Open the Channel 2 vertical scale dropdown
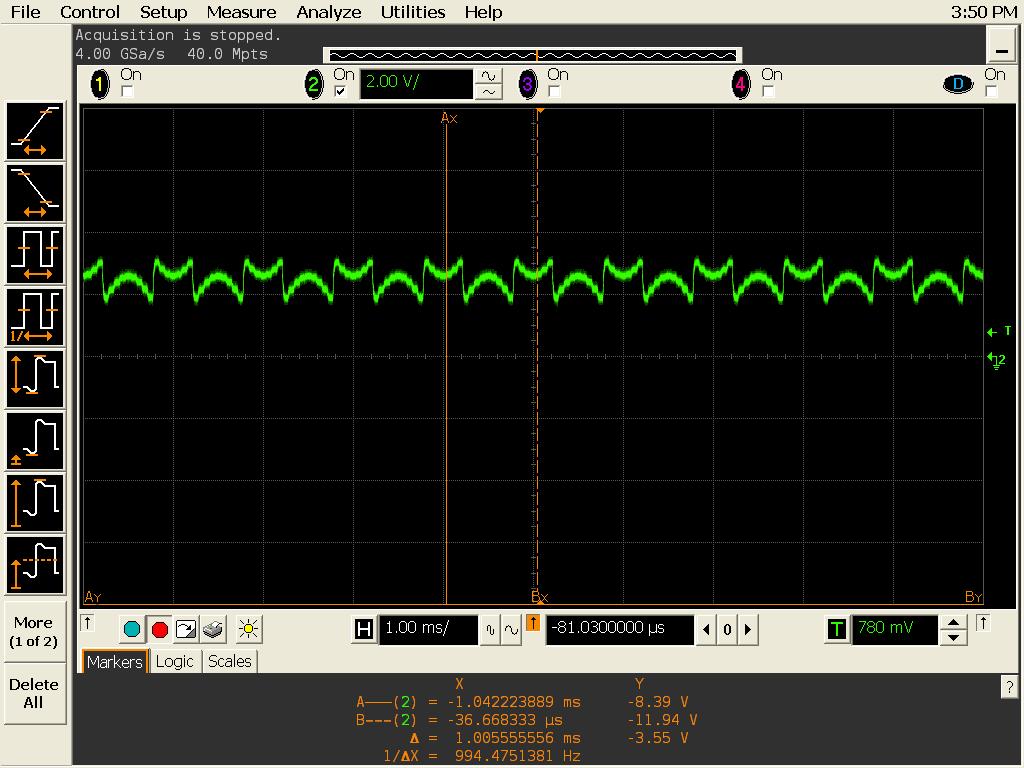 (x=417, y=84)
